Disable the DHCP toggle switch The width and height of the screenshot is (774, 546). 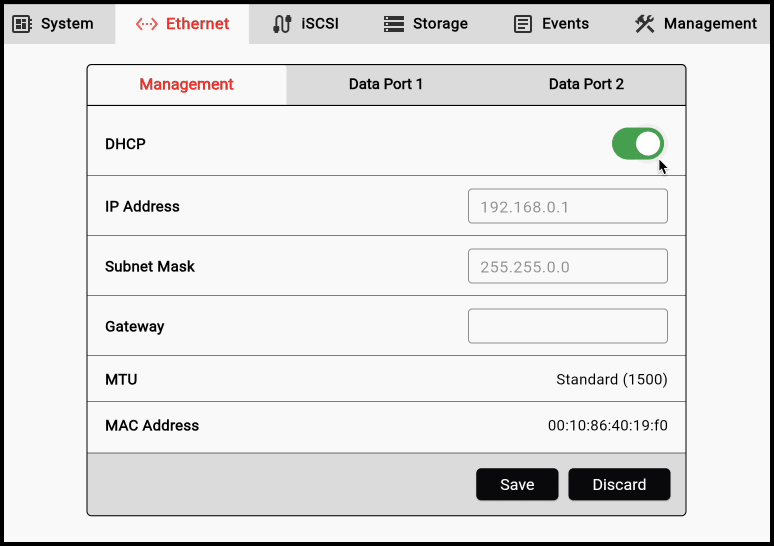638,144
